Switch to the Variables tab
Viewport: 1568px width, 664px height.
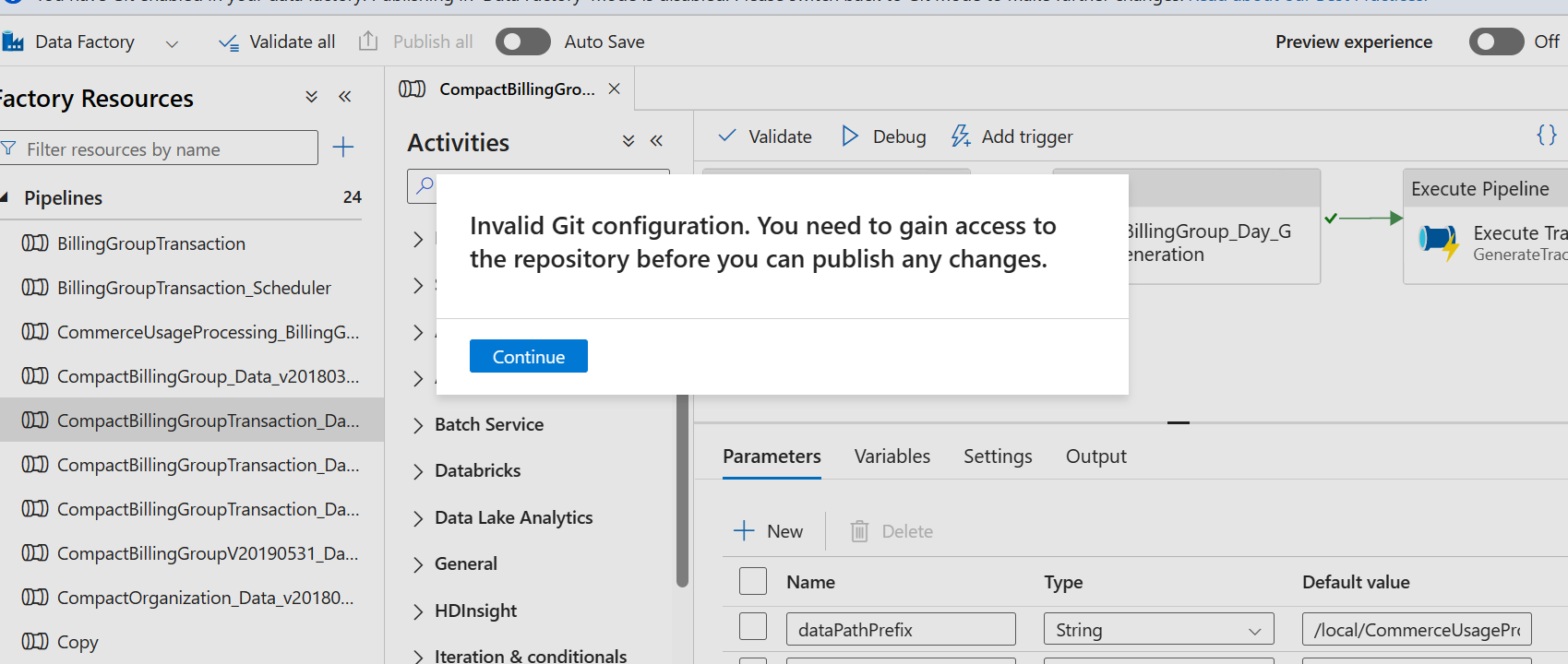(892, 456)
